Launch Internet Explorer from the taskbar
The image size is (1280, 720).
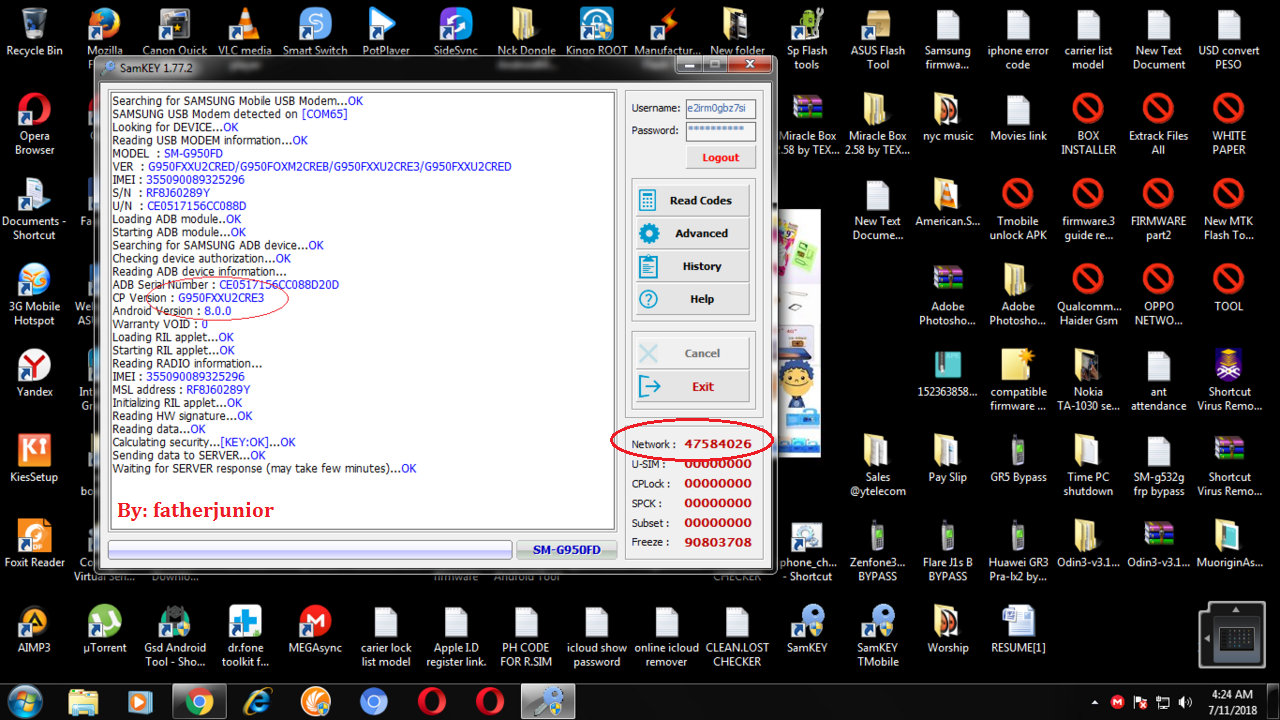click(x=257, y=701)
